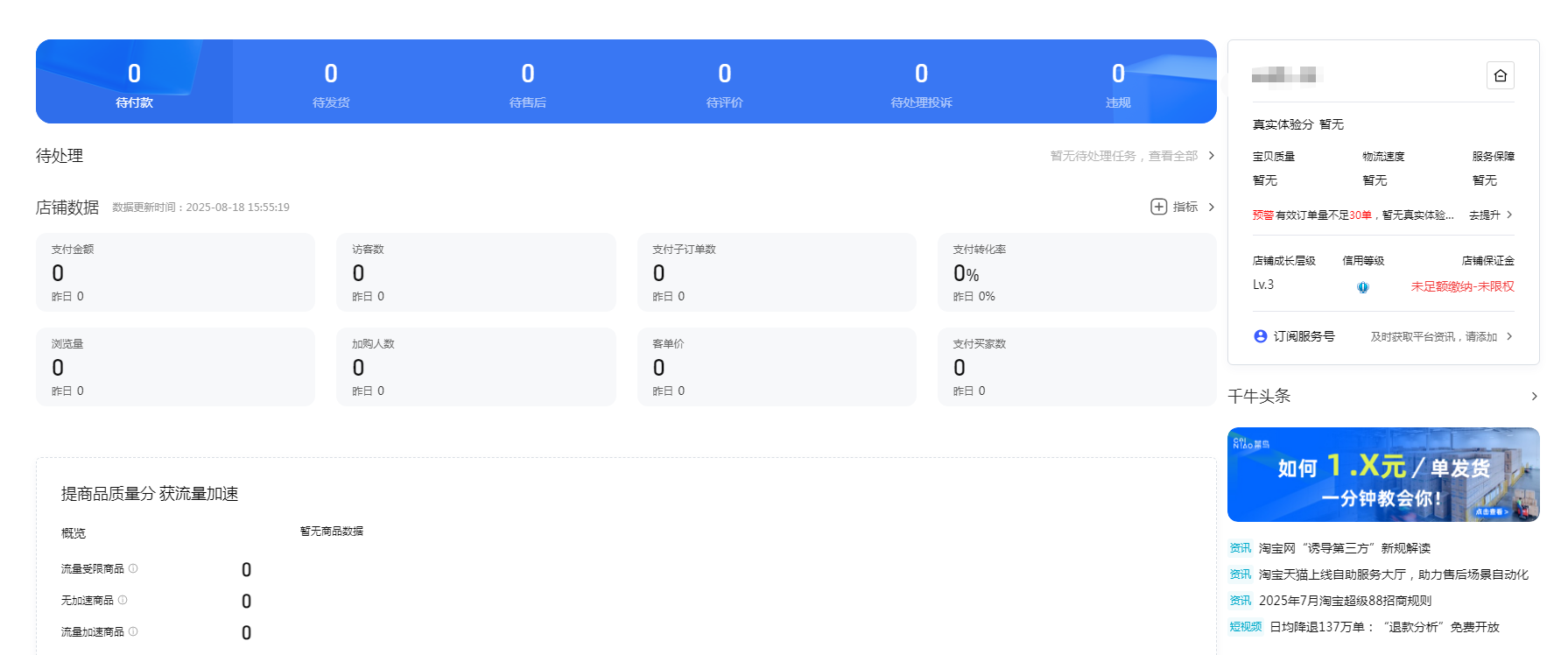
Task: Click the 暂无商品数据 text
Action: coord(331,531)
